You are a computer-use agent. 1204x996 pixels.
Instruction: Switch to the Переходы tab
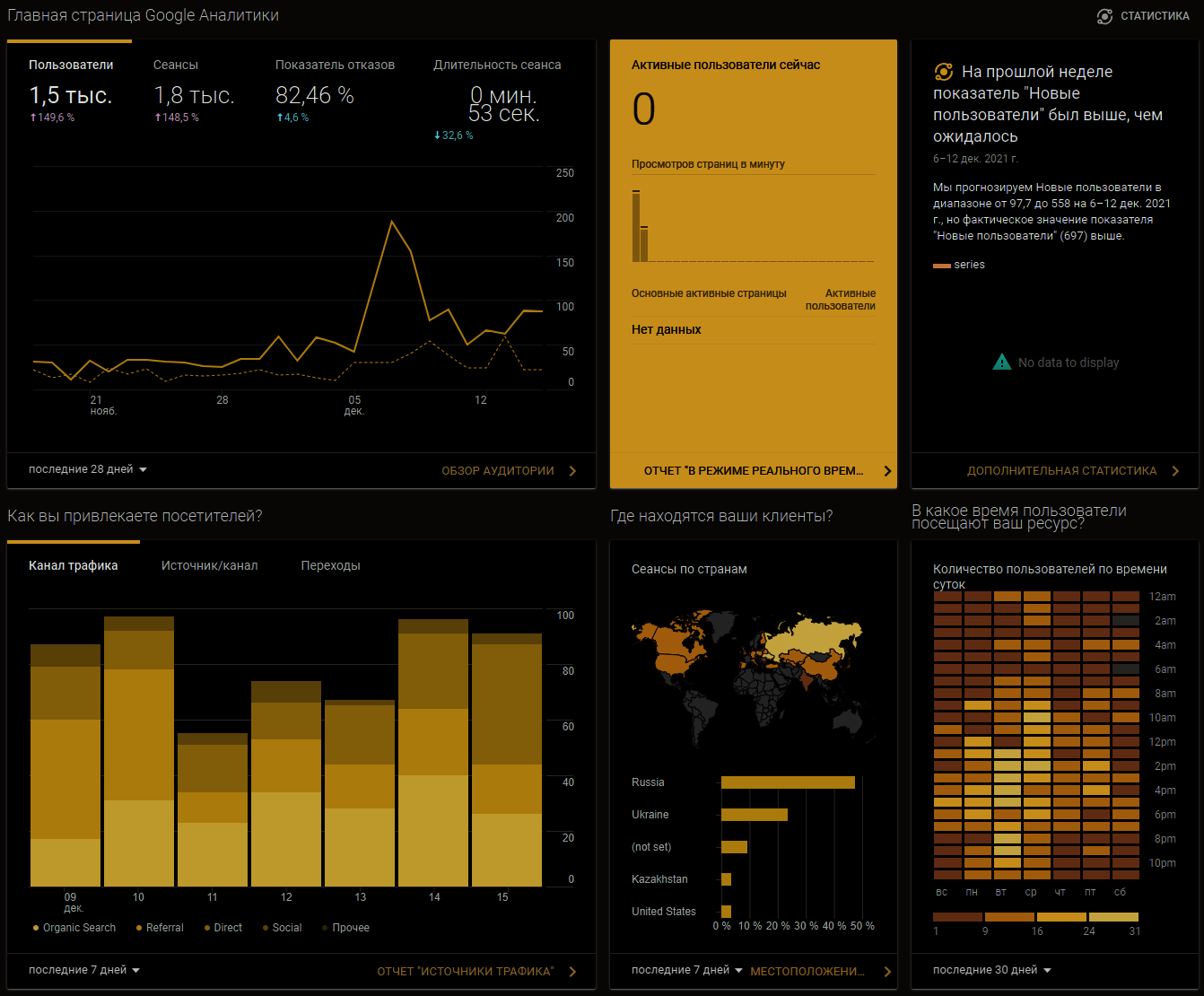tap(331, 565)
